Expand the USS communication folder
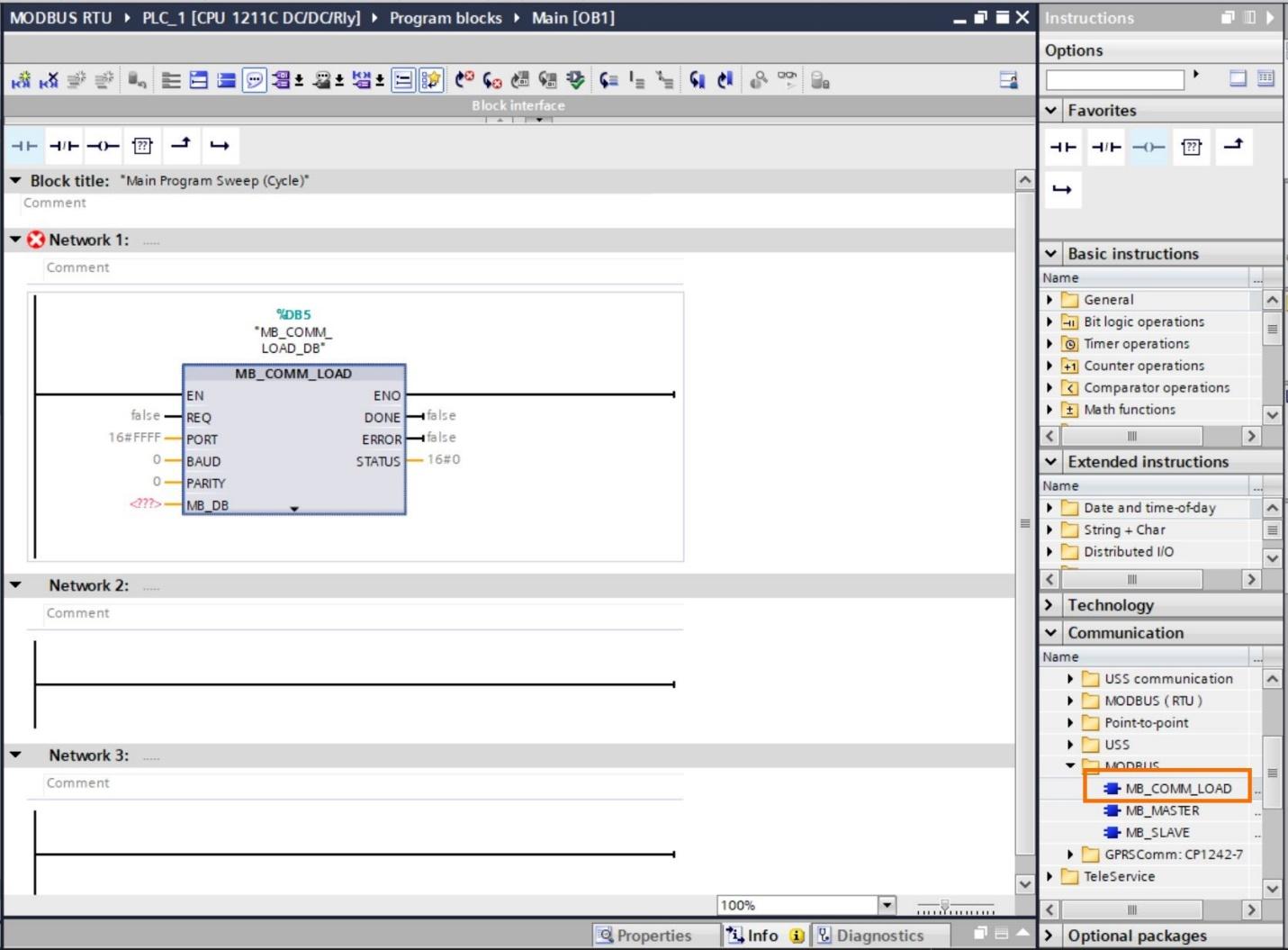 (x=1069, y=678)
